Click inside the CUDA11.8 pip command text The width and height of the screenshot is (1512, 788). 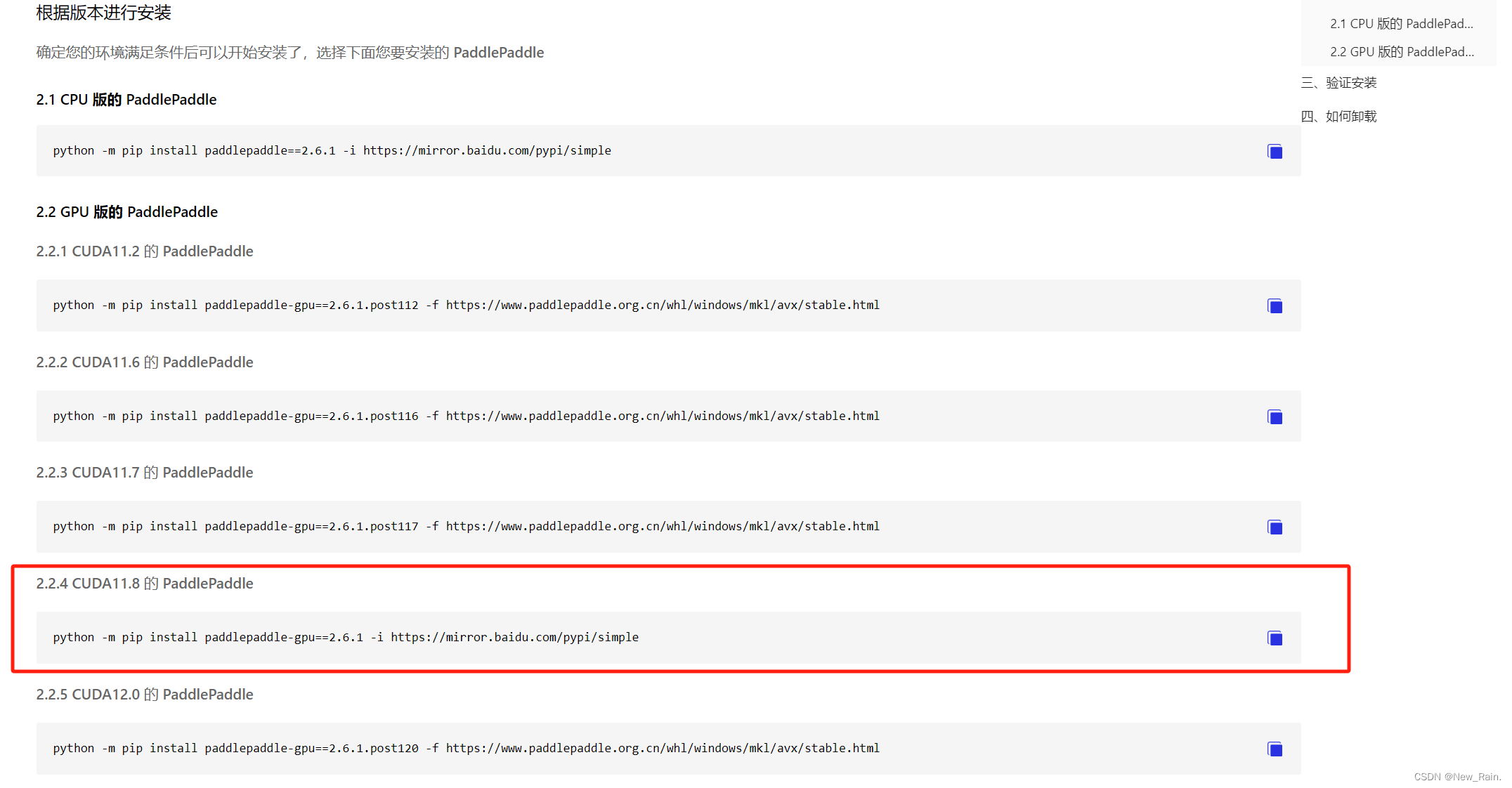(346, 638)
